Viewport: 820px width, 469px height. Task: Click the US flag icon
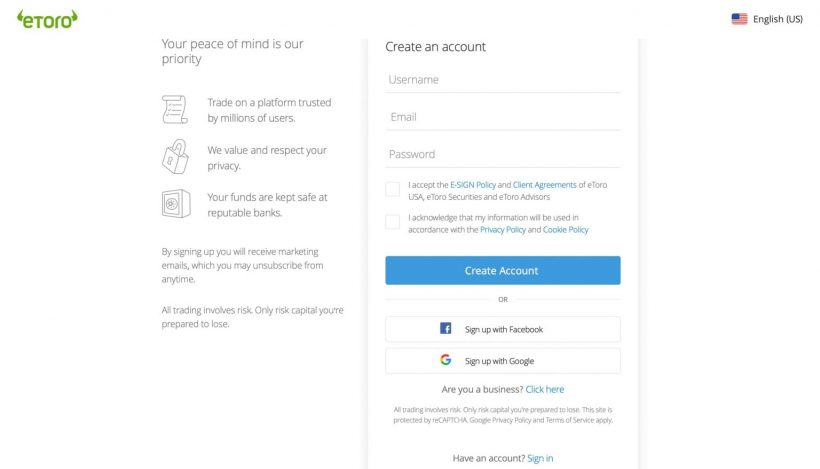739,19
